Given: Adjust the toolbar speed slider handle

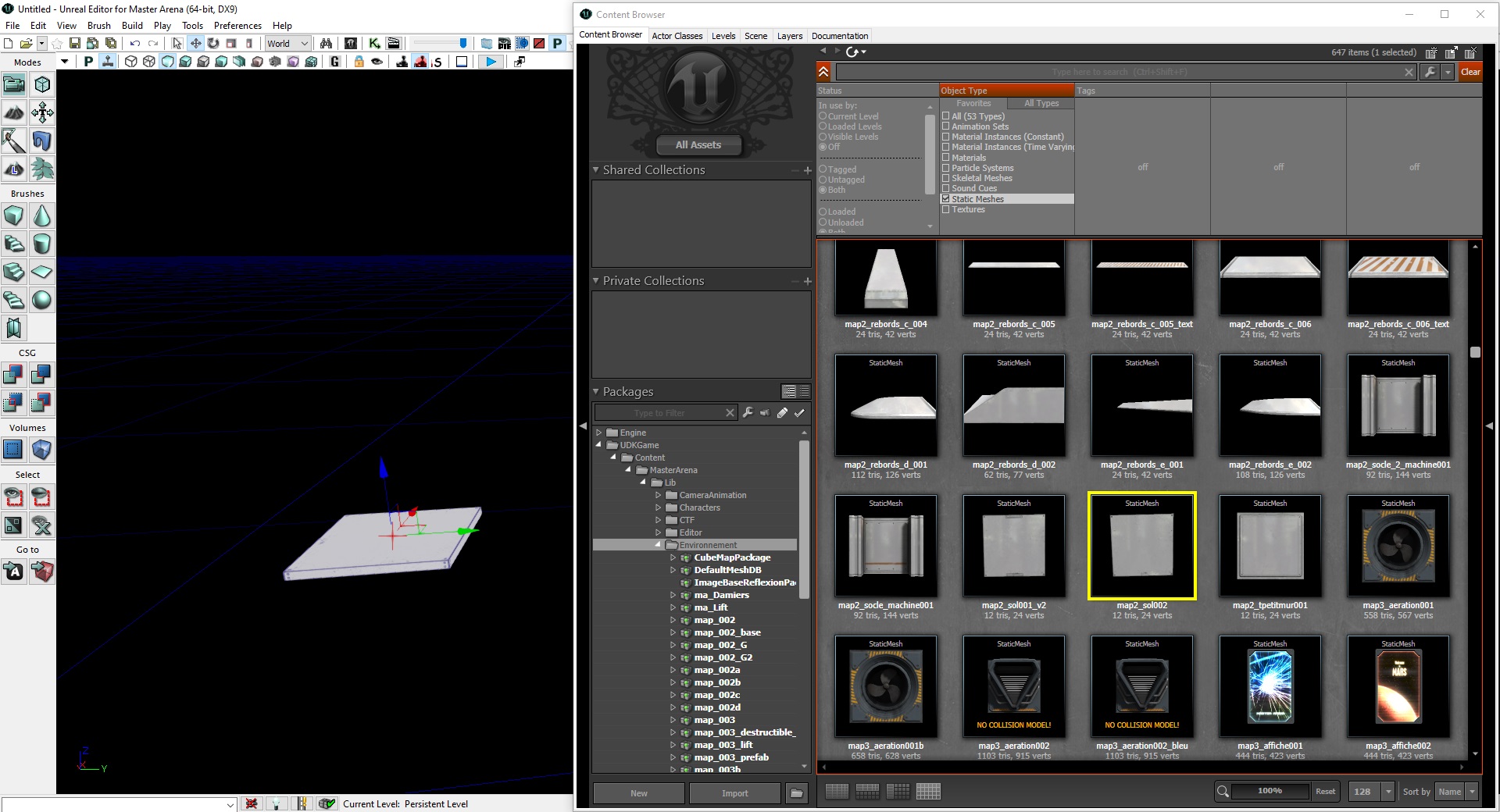Looking at the screenshot, I should tap(463, 44).
